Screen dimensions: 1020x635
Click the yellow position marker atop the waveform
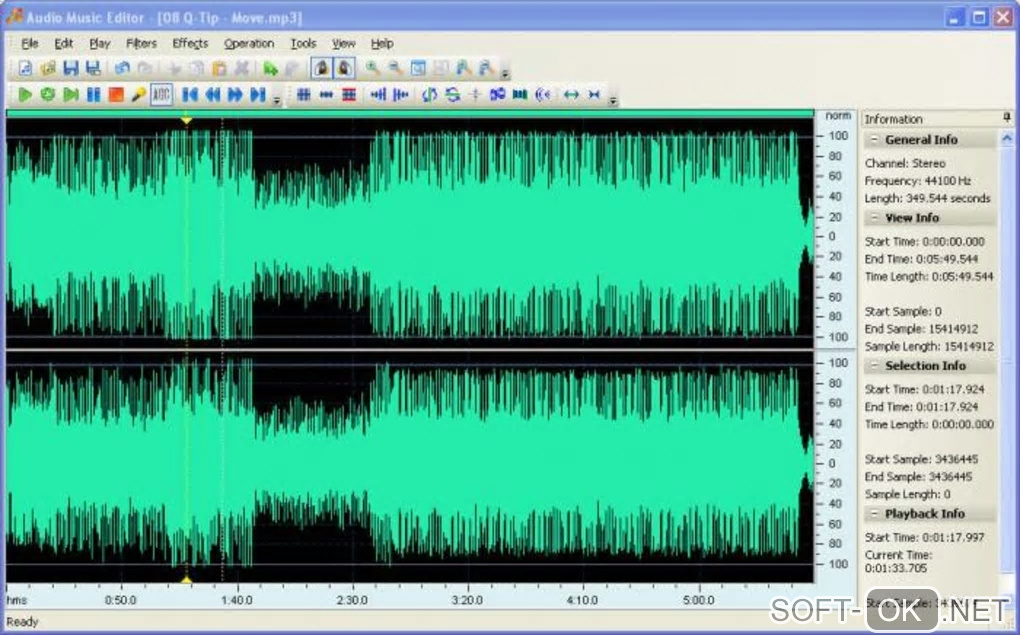point(186,120)
